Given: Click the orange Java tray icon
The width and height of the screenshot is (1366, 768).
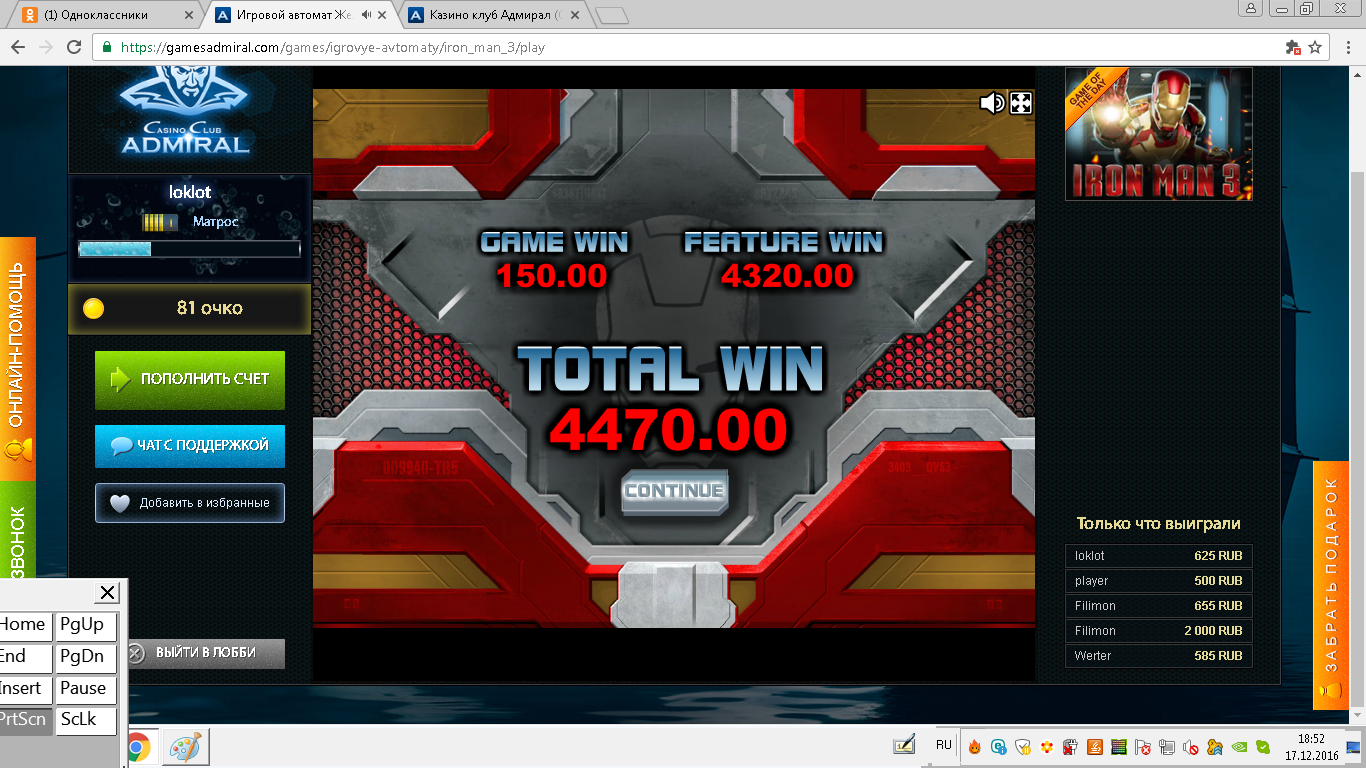Looking at the screenshot, I should pos(1094,747).
